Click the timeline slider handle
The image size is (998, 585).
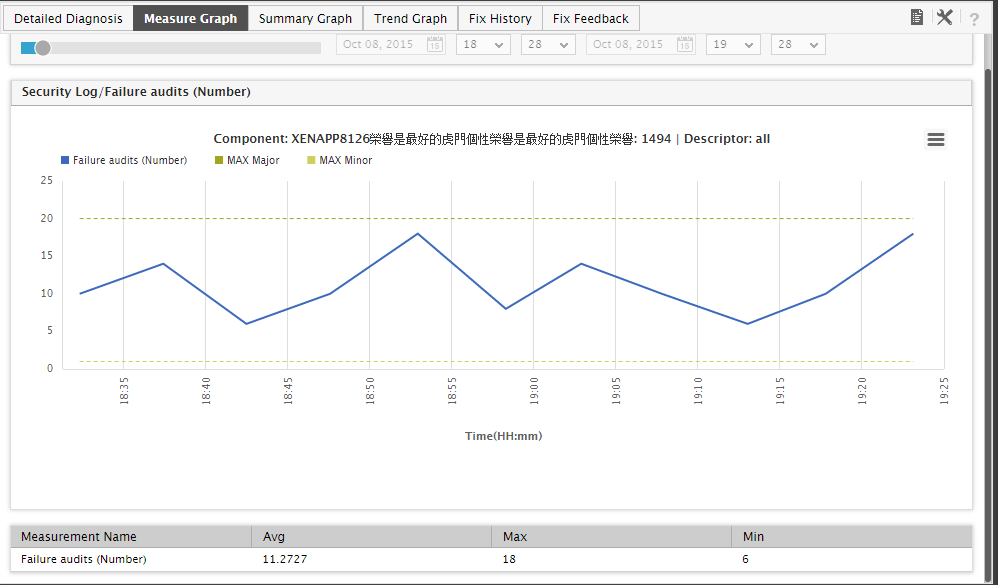coord(43,48)
